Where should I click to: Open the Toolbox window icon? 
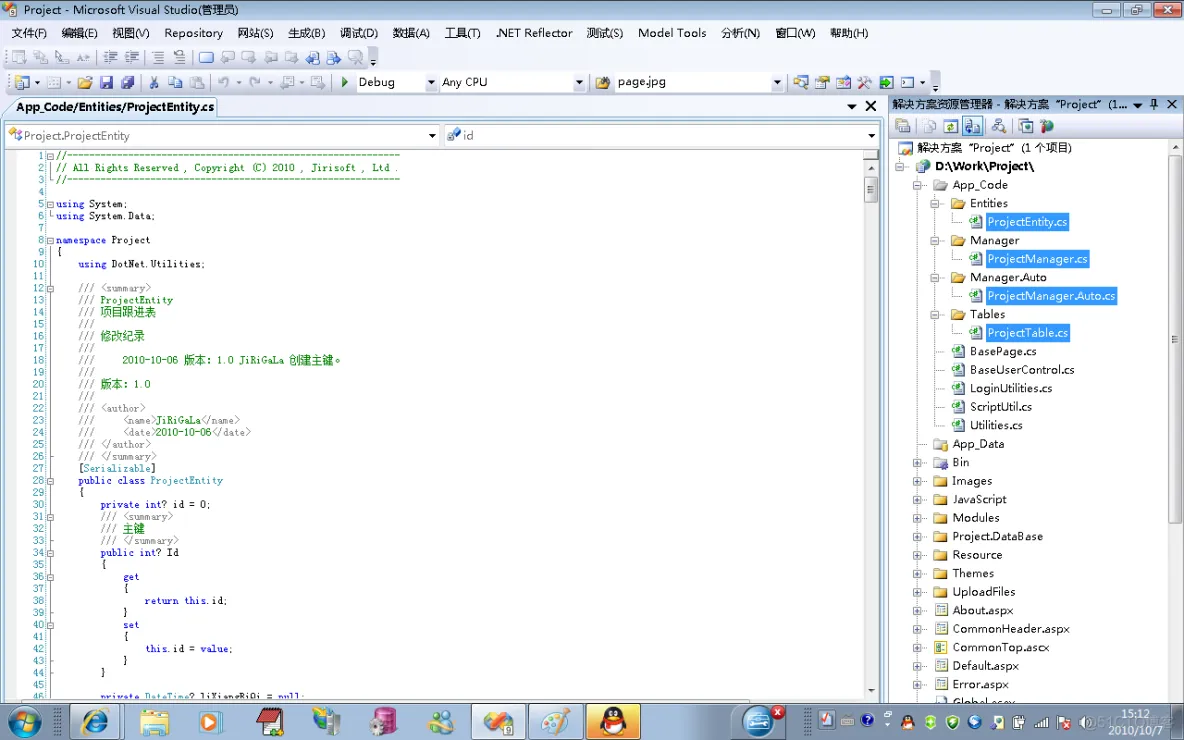click(x=865, y=82)
